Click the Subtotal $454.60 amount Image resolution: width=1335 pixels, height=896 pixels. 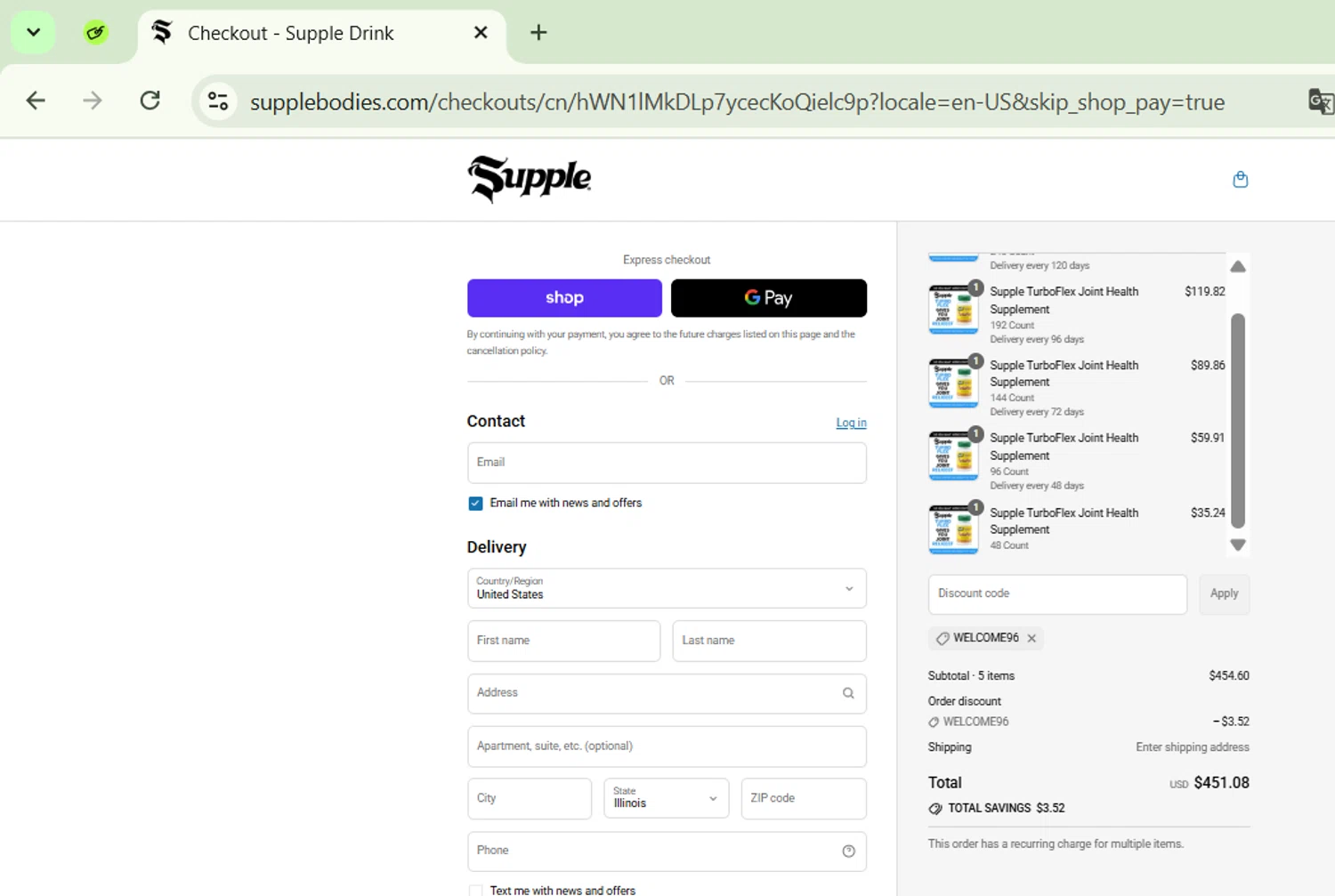pos(1229,676)
